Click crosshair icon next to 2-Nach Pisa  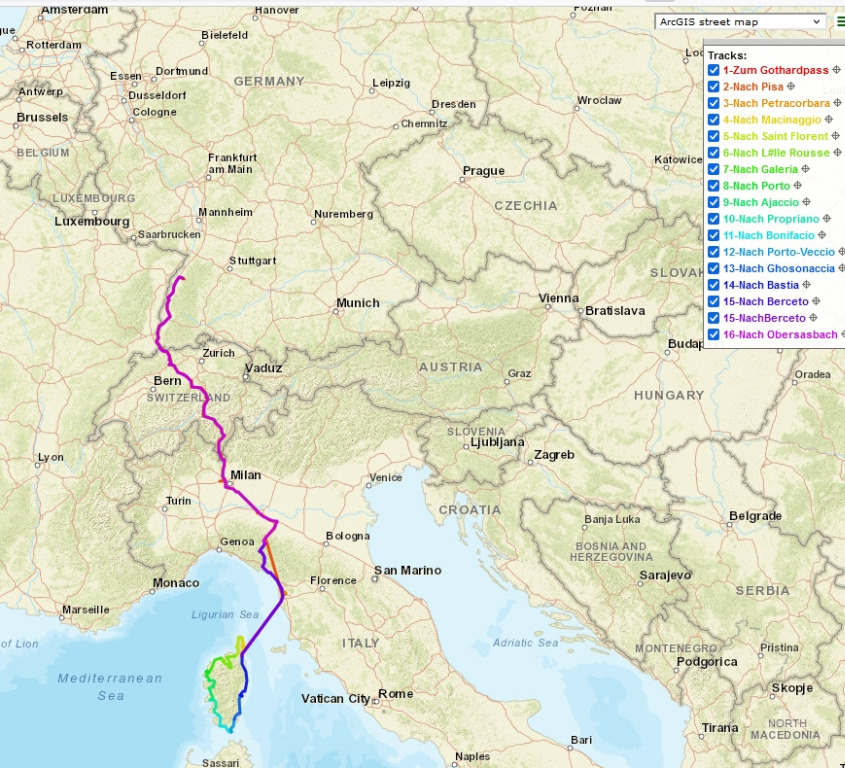[x=790, y=87]
